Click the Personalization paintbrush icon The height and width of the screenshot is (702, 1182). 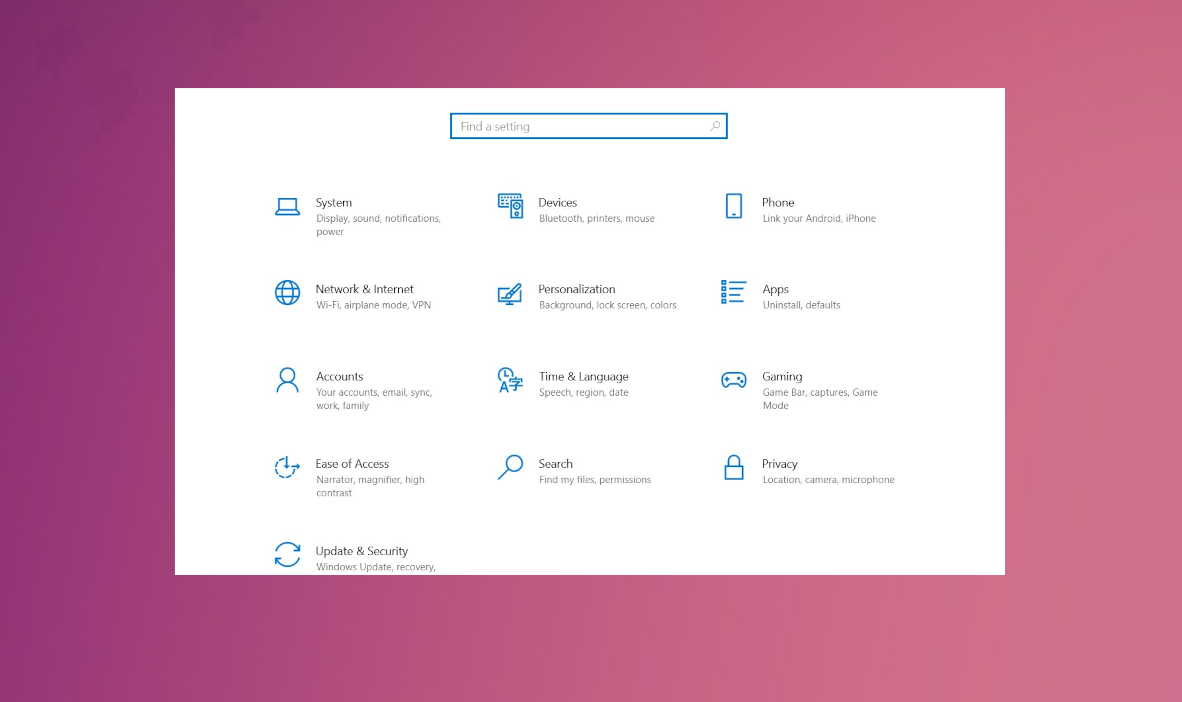(510, 294)
